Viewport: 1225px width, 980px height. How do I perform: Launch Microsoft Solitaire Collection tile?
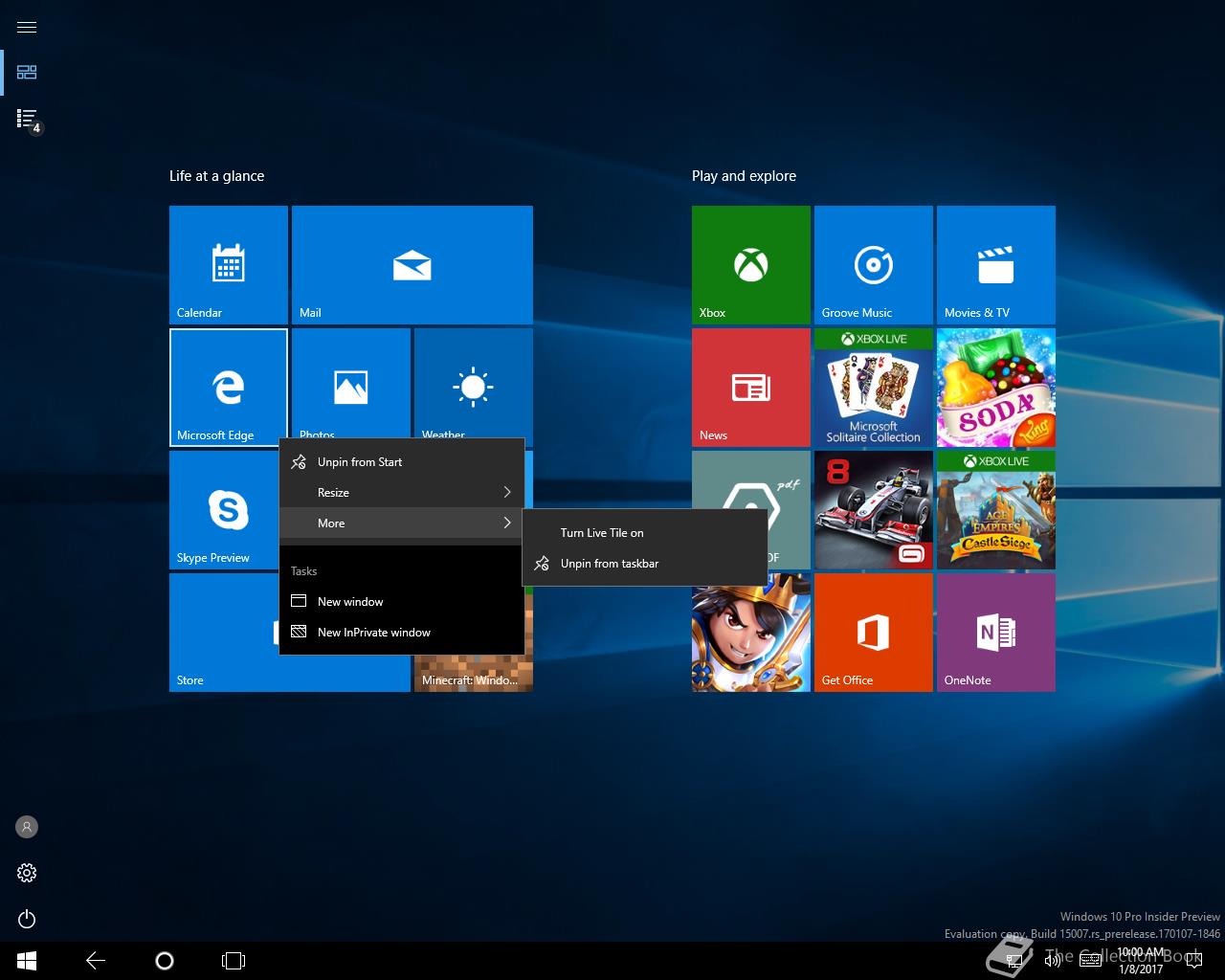(874, 388)
